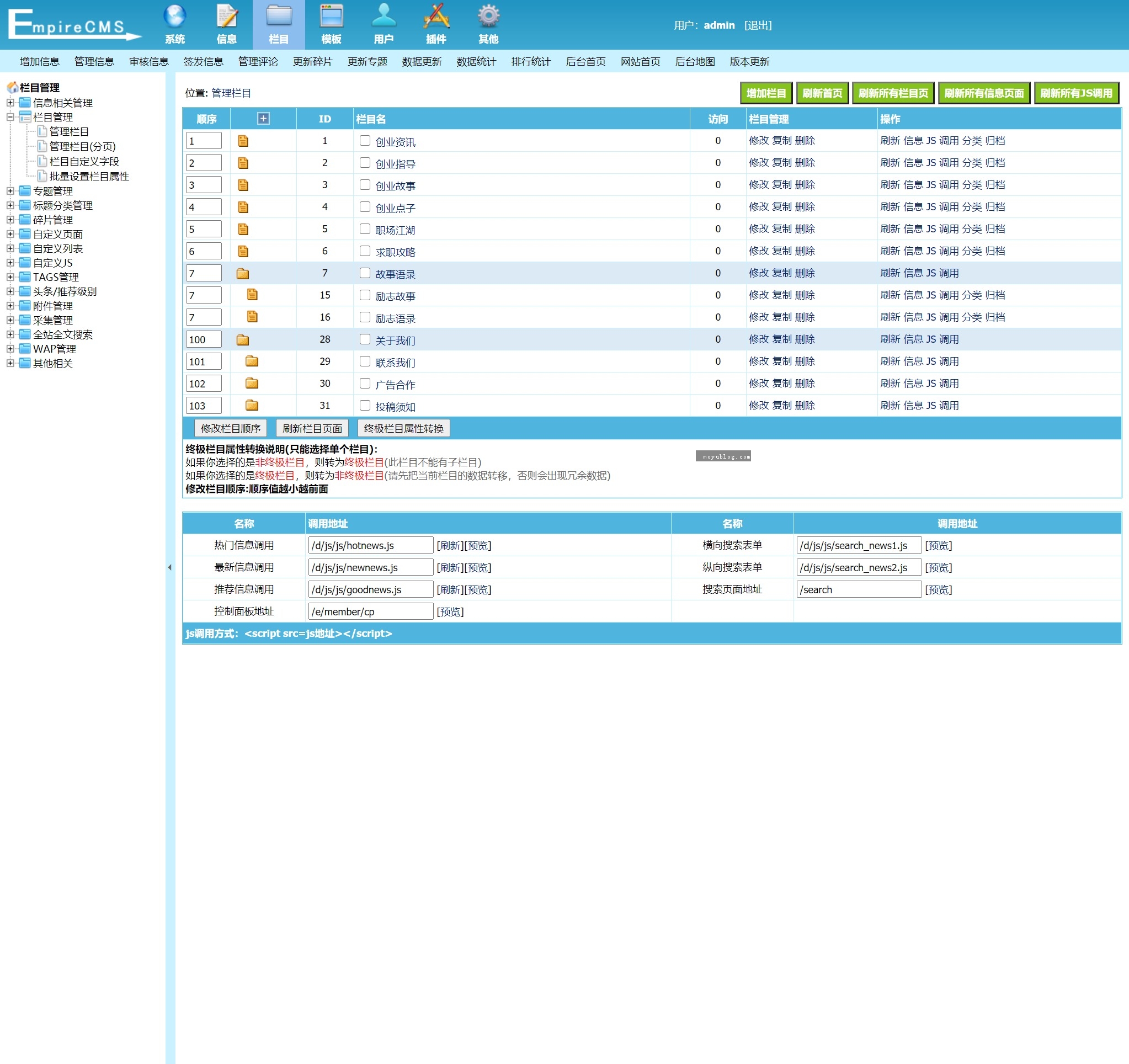The image size is (1129, 1064).
Task: Click the folder icon for 故事语录 row
Action: click(242, 274)
